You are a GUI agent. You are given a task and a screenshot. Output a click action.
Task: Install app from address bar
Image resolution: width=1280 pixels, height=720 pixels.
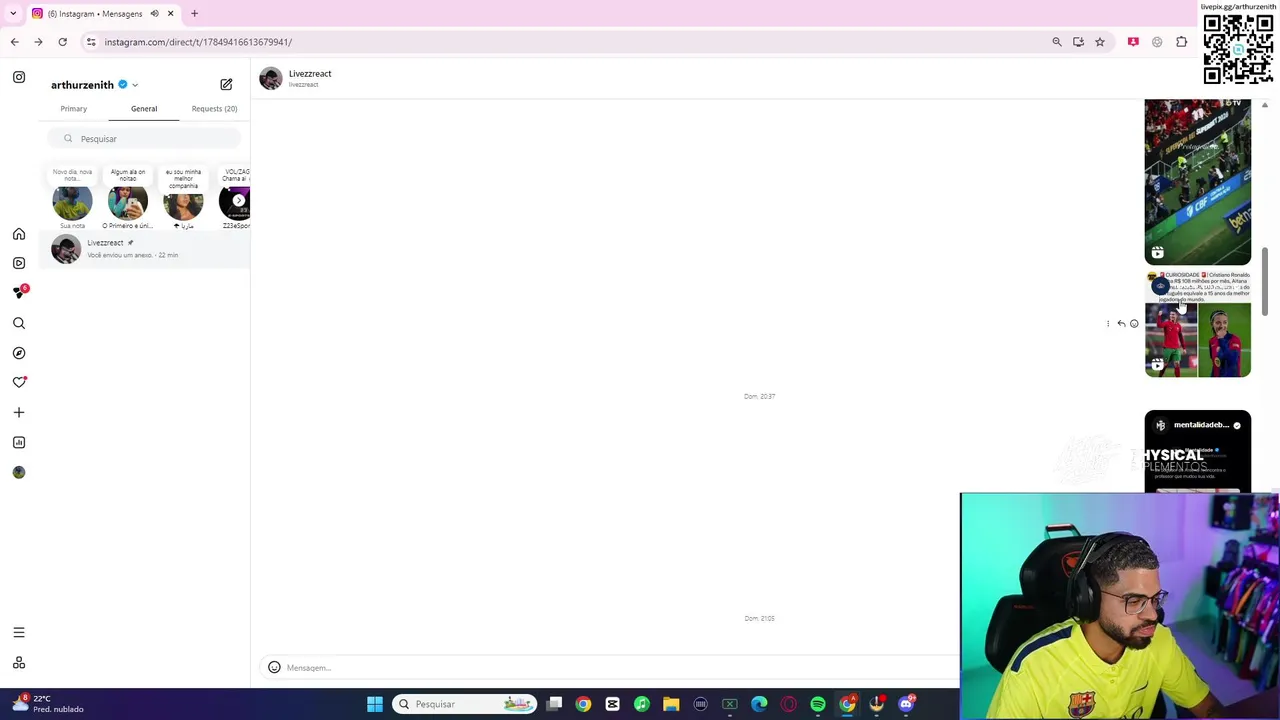(x=1078, y=42)
